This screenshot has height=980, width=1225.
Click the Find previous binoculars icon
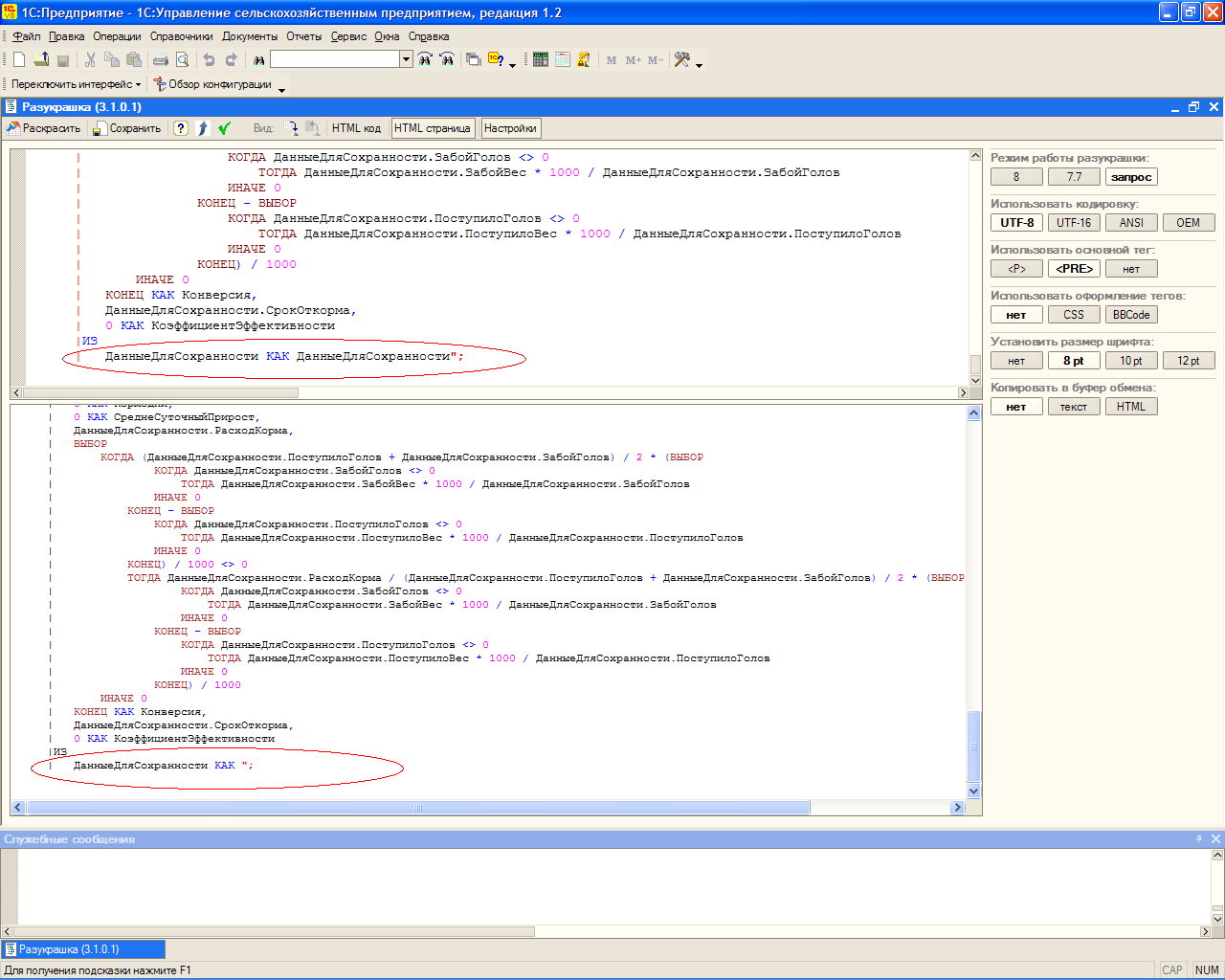tap(447, 59)
